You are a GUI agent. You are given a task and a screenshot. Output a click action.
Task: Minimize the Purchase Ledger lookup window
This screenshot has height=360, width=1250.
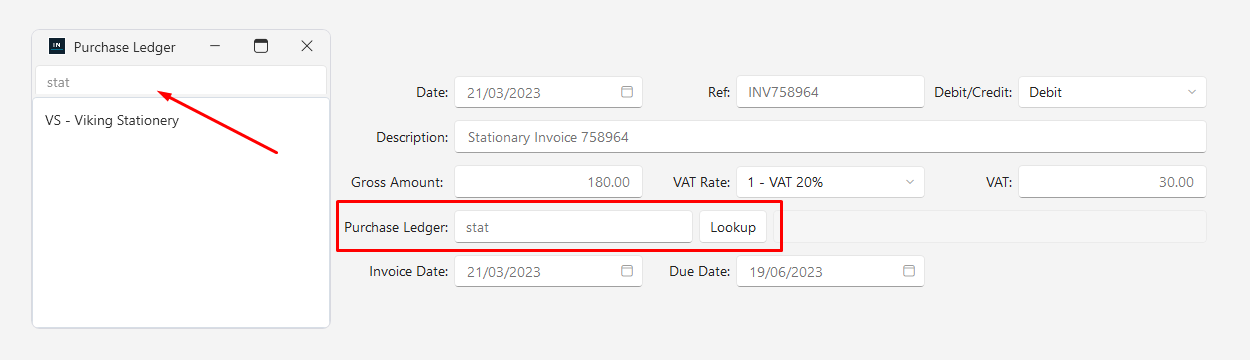215,46
